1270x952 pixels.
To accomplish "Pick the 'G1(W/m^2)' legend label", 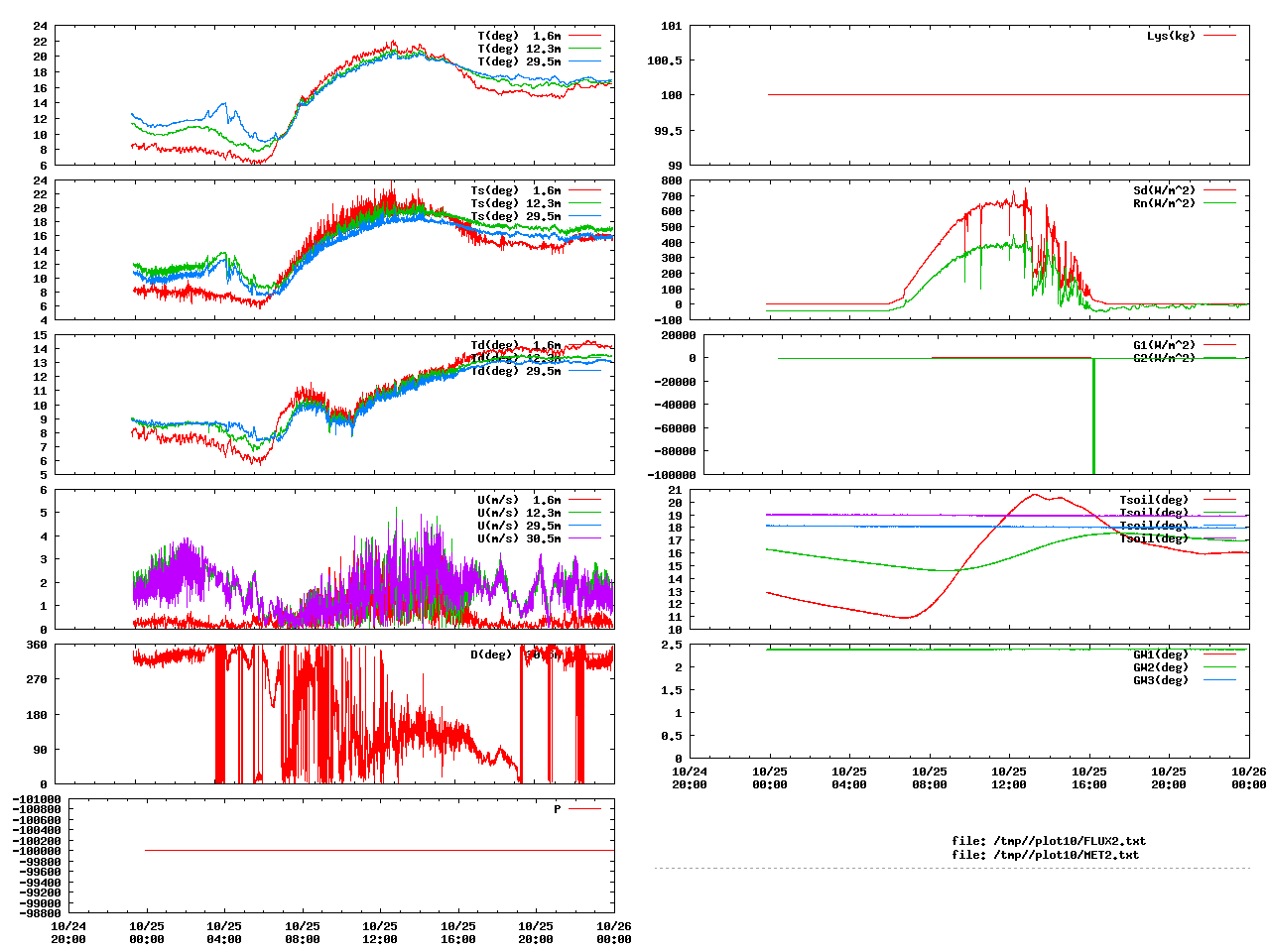I will 1165,345.
